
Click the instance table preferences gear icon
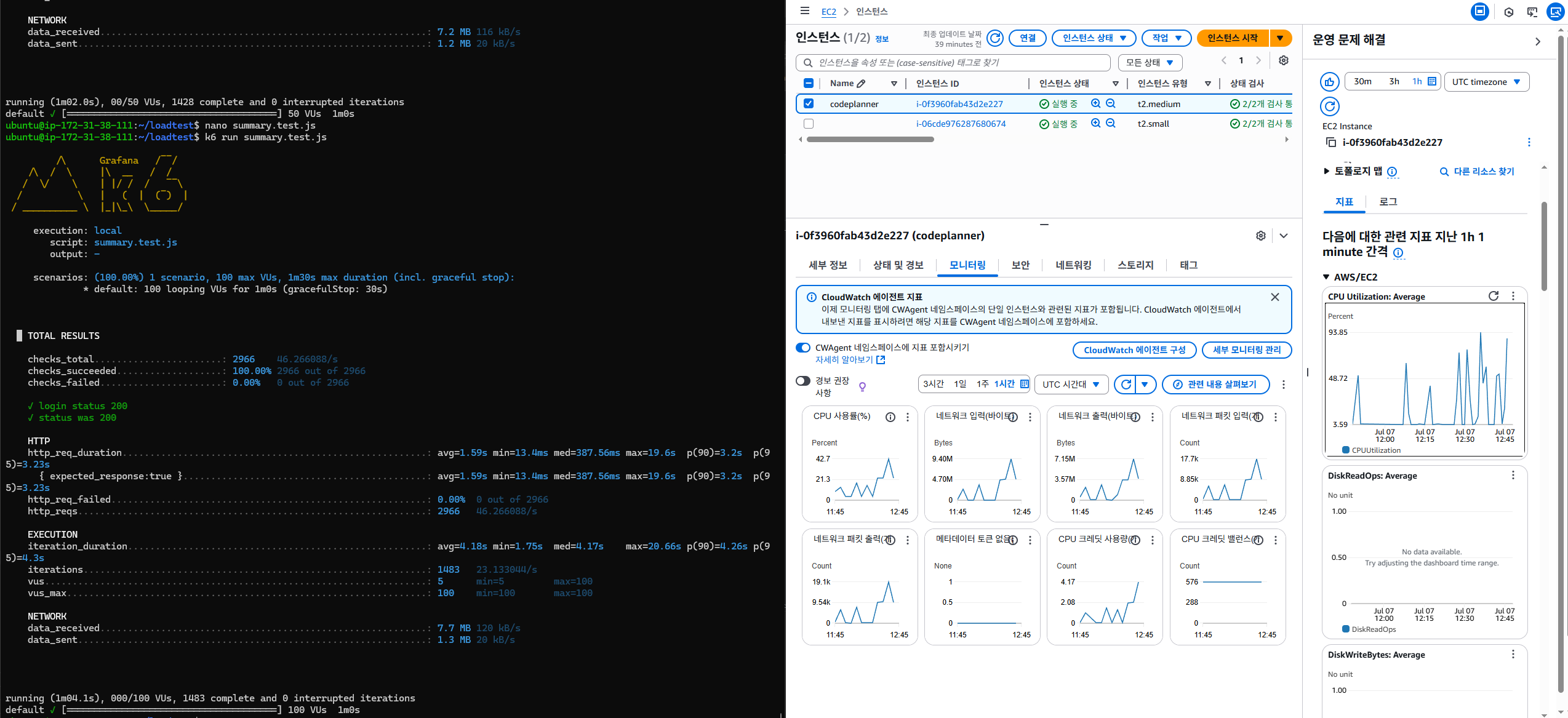pyautogui.click(x=1283, y=60)
